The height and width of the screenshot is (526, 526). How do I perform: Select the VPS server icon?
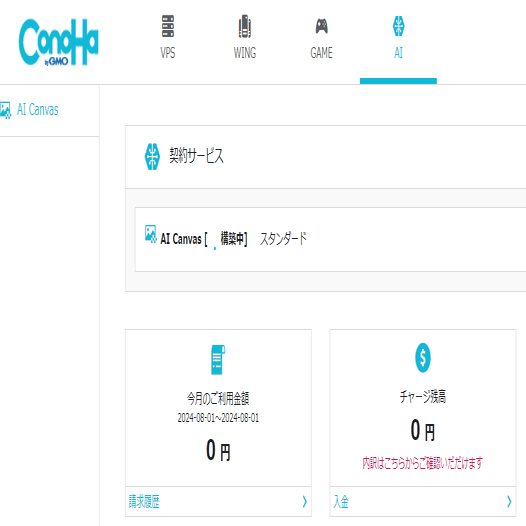coord(168,26)
